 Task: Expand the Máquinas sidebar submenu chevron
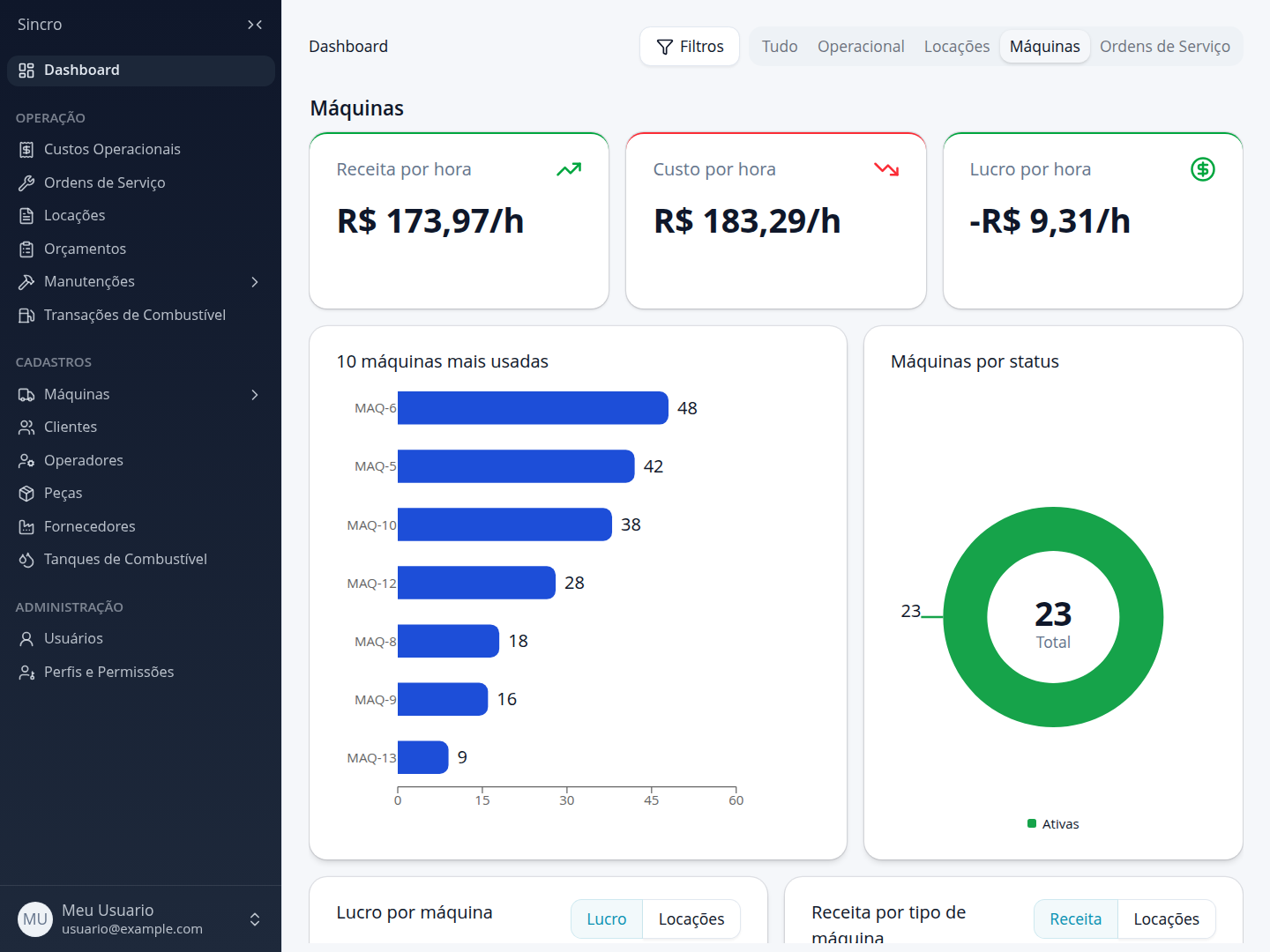click(x=255, y=395)
